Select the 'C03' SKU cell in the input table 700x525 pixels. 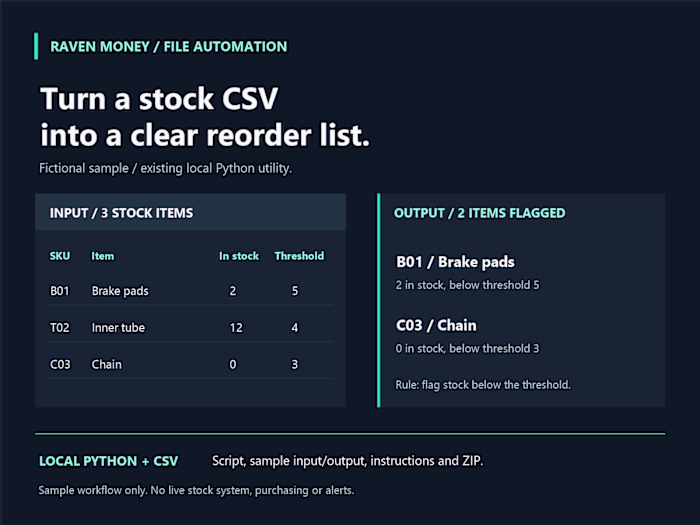tap(60, 364)
